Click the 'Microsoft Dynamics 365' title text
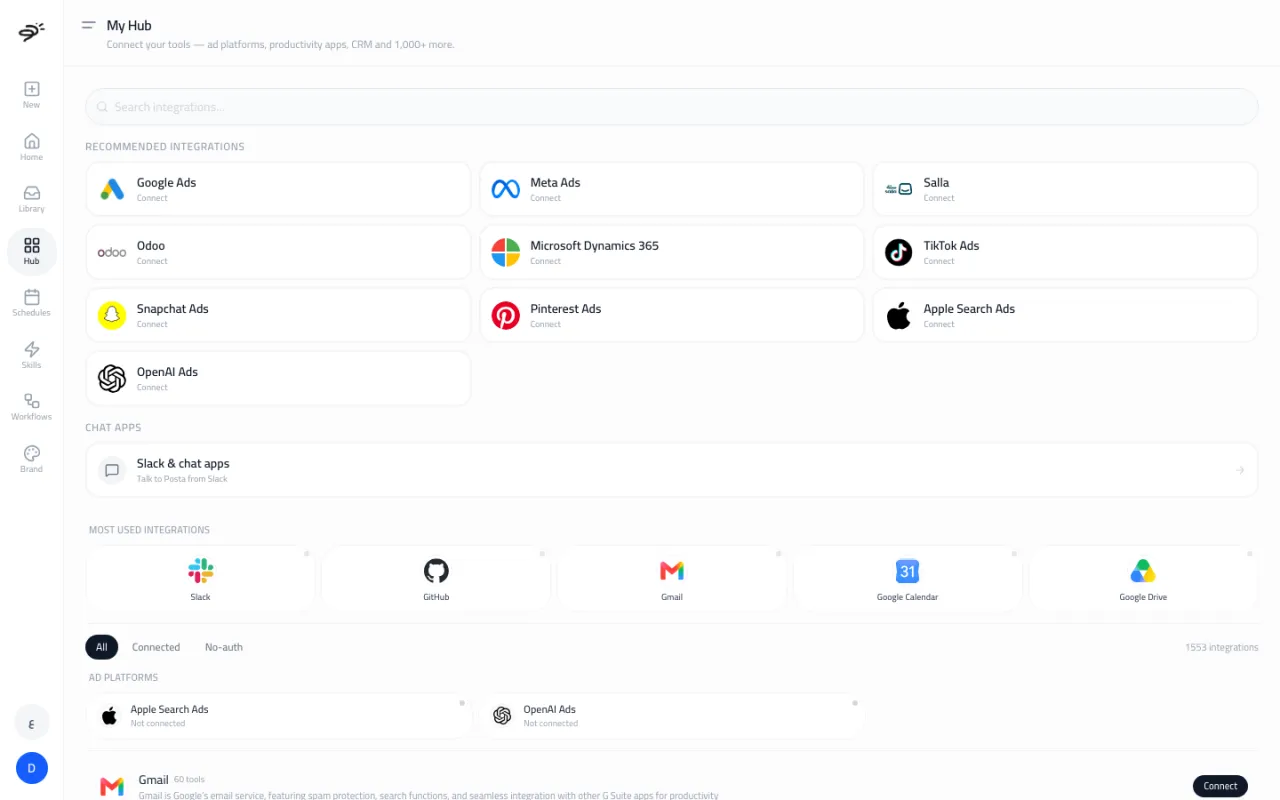 594,246
